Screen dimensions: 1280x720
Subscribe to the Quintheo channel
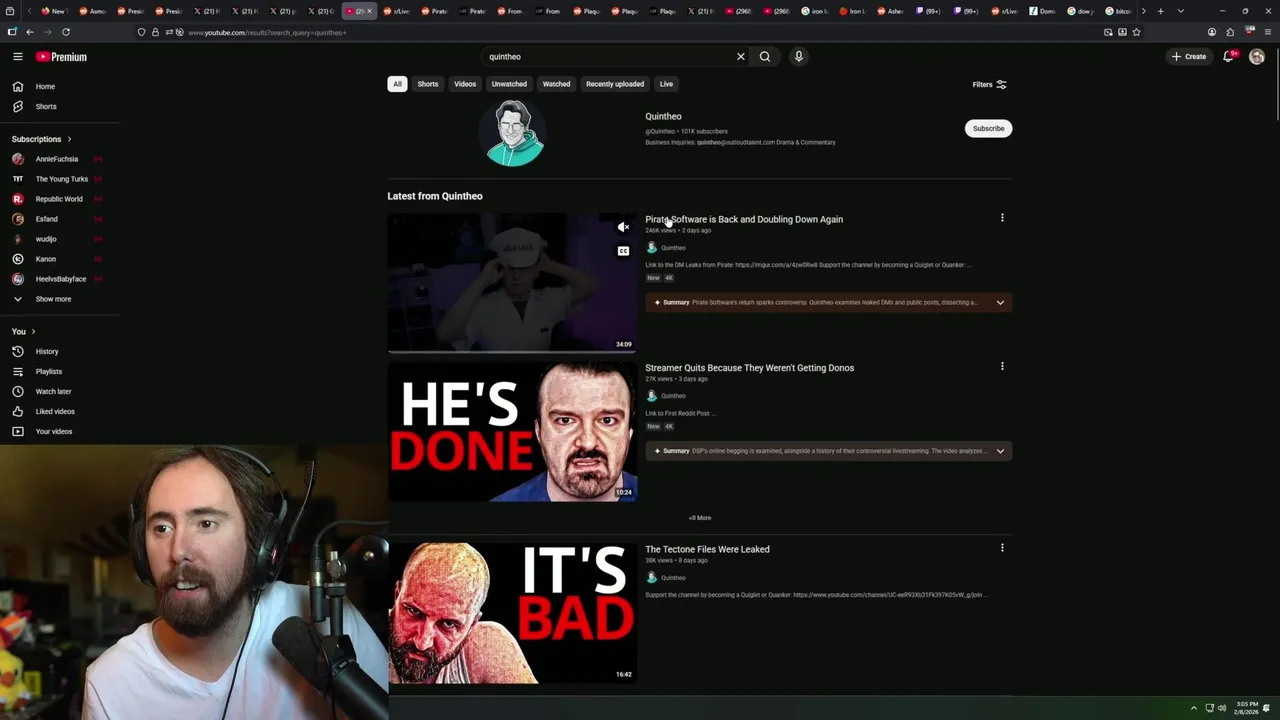988,128
